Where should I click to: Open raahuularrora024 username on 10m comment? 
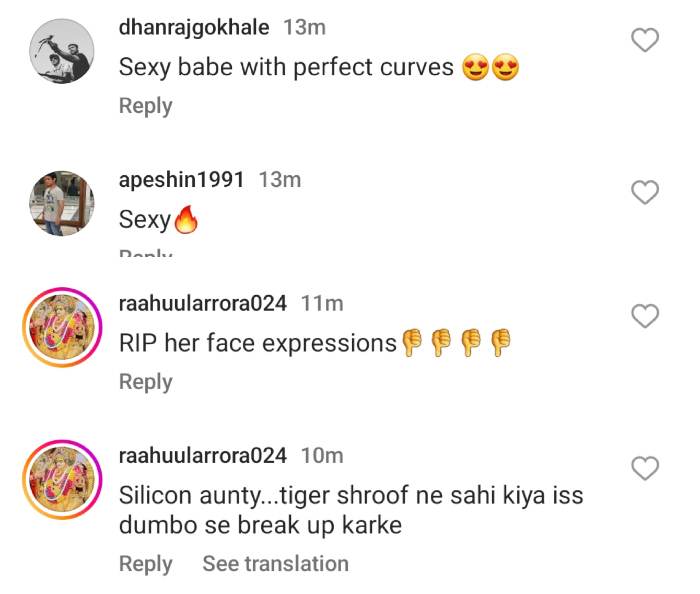203,455
